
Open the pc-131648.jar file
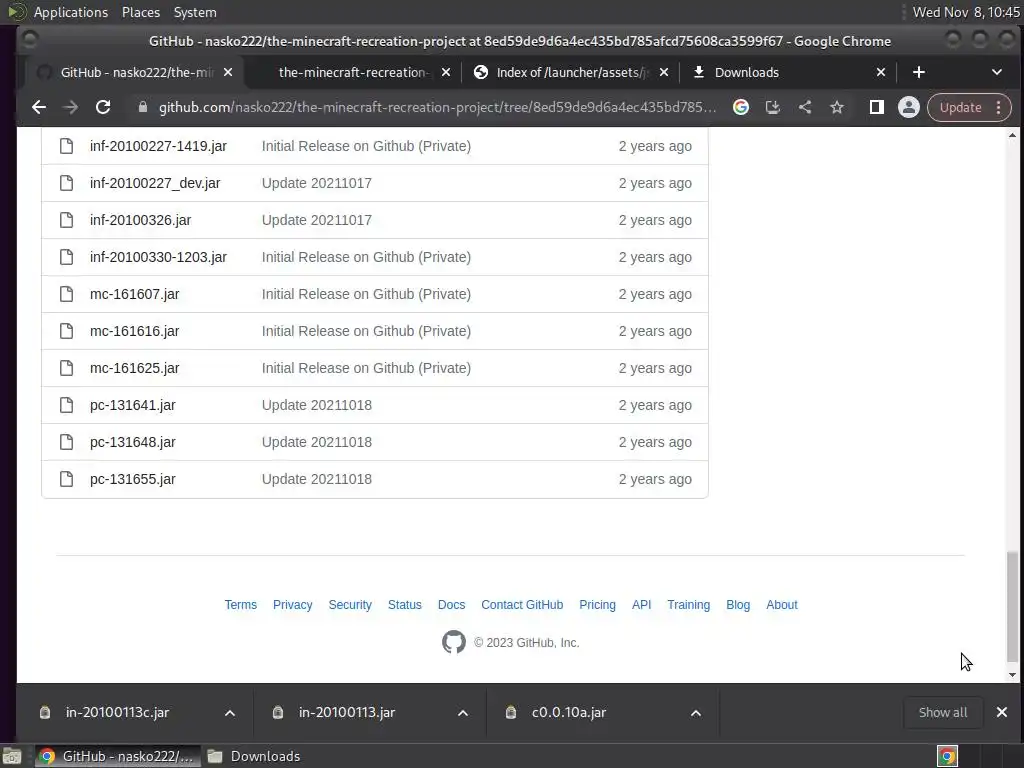(x=133, y=442)
